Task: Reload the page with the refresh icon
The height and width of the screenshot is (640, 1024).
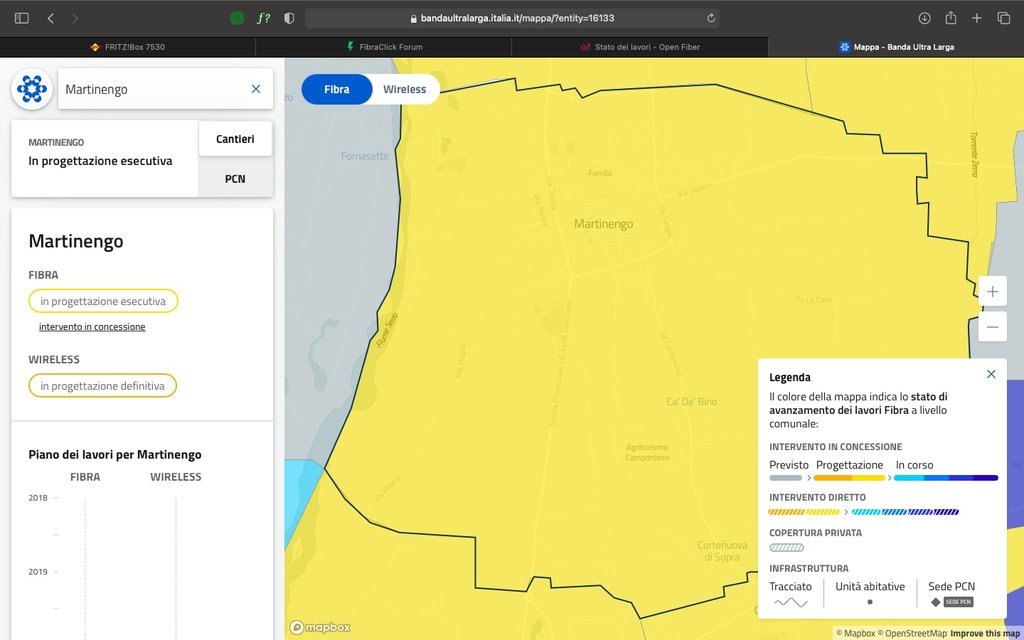Action: point(711,18)
